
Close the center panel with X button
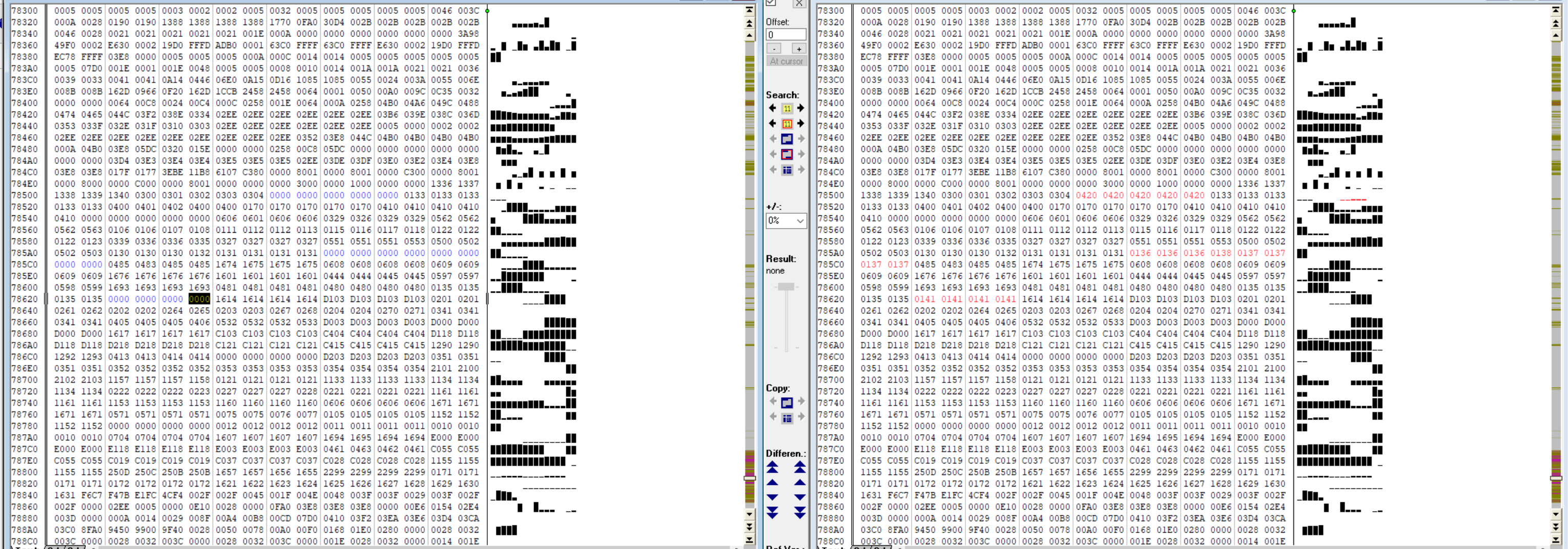click(x=799, y=4)
